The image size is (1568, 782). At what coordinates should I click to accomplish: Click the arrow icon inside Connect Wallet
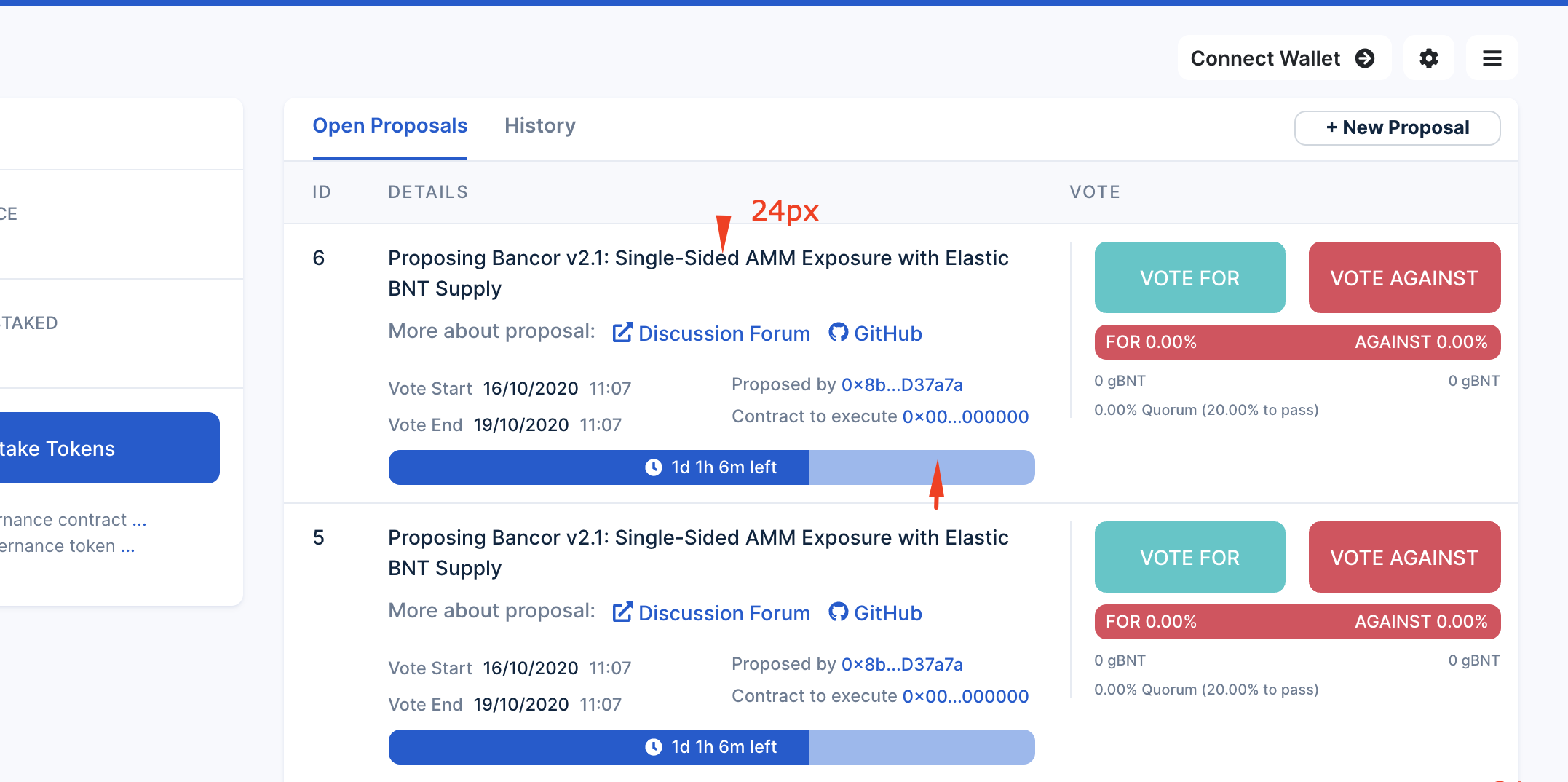(1366, 58)
